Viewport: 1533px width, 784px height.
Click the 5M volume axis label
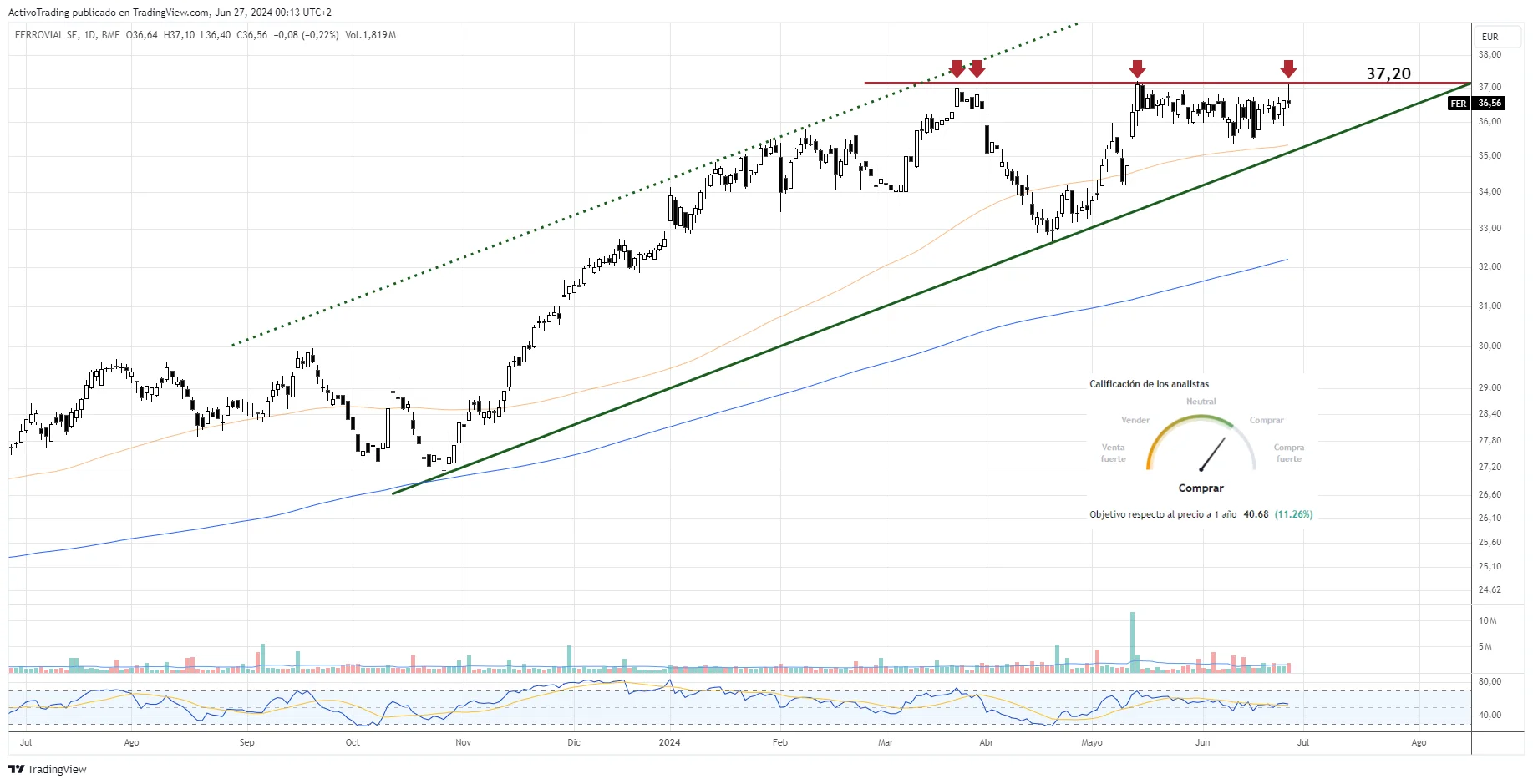point(1485,646)
